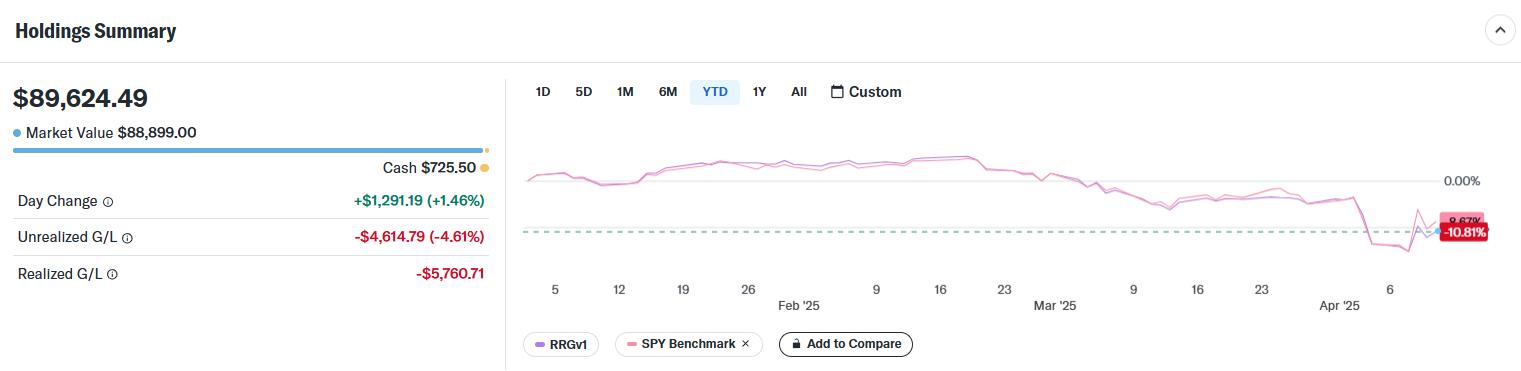
Task: Click the Add to Compare button
Action: 846,344
